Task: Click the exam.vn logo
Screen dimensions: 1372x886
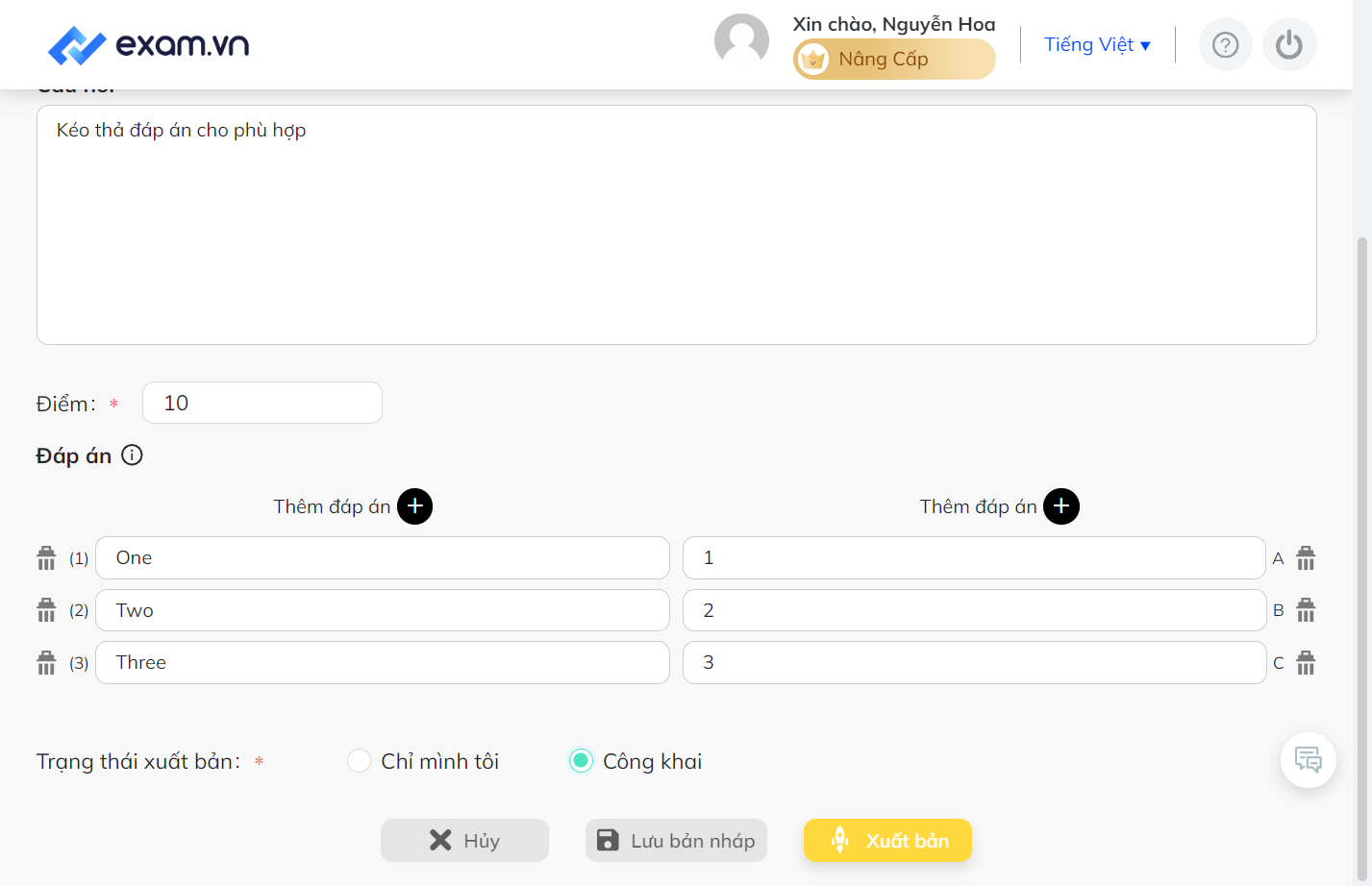Action: (x=148, y=45)
